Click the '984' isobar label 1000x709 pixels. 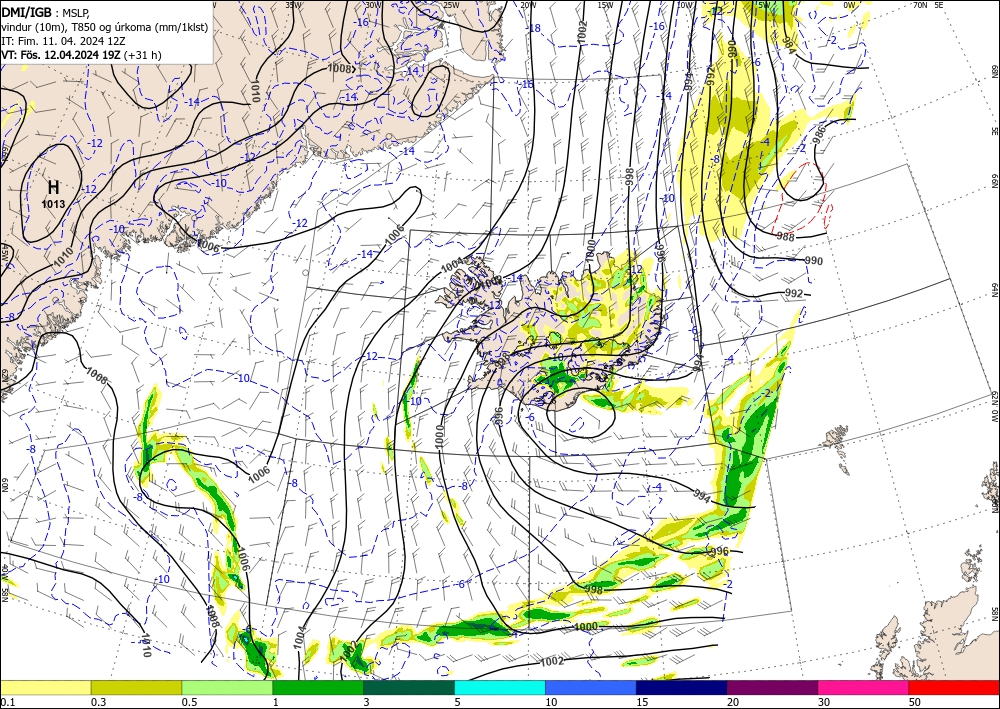coord(789,45)
